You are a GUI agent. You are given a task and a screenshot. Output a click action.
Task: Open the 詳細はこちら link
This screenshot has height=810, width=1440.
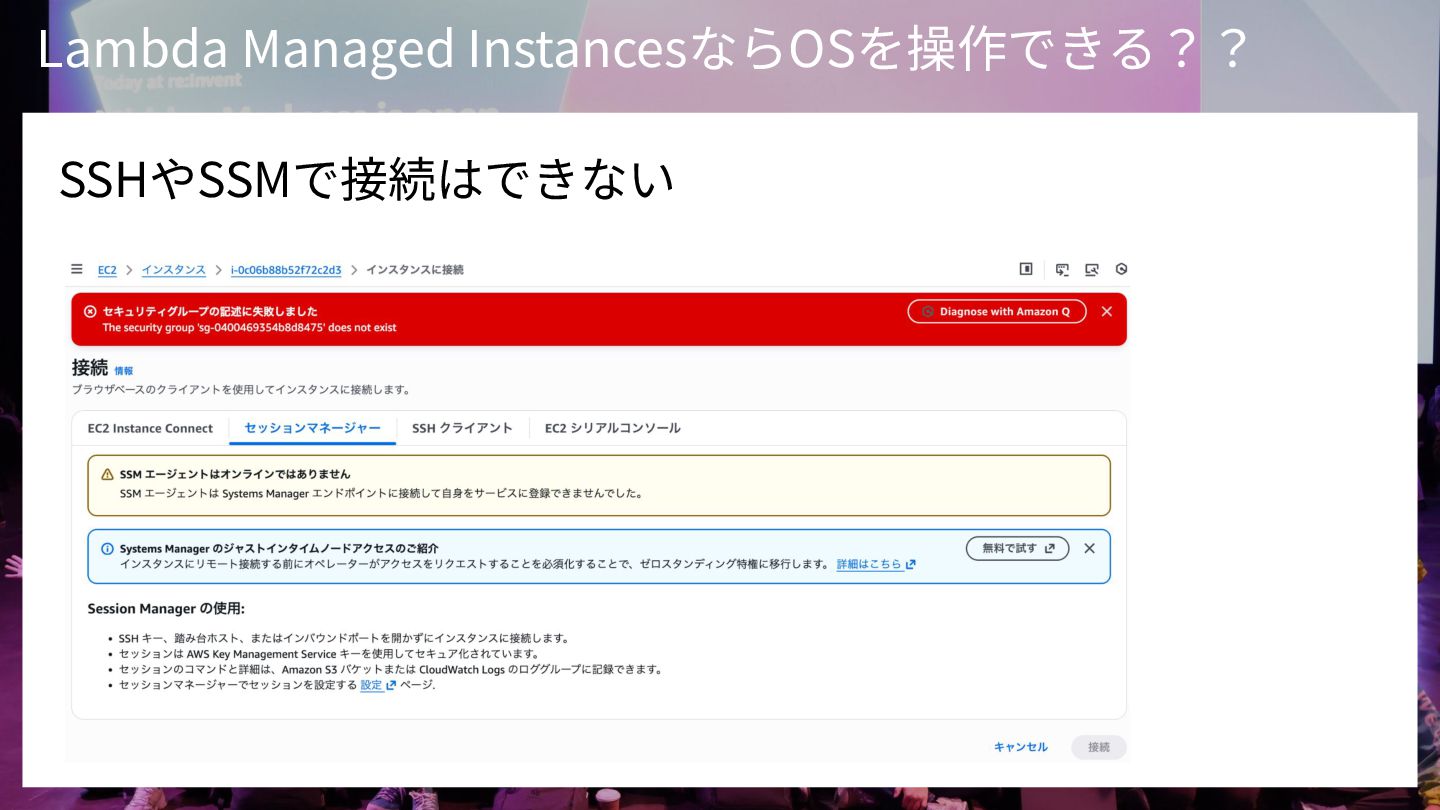click(876, 564)
